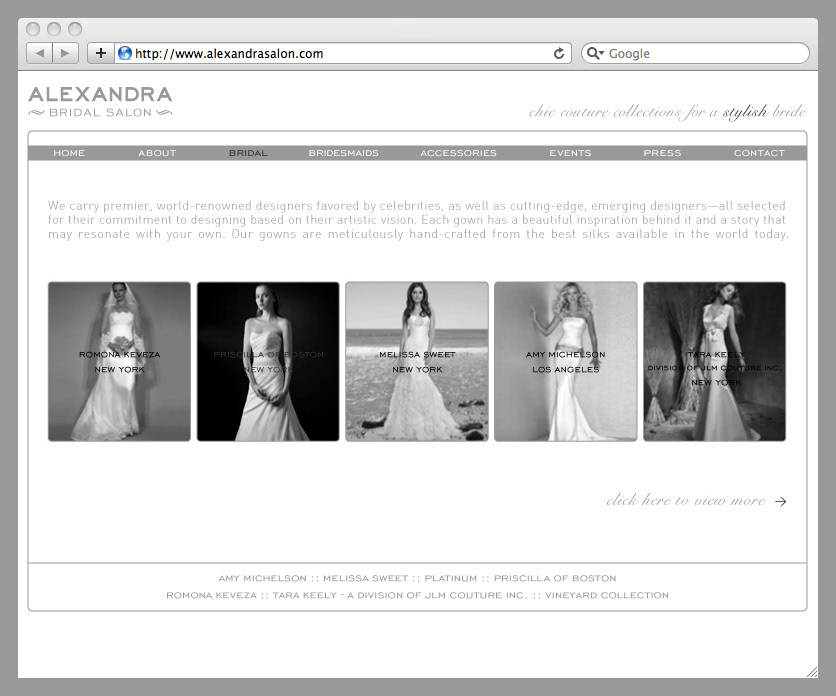This screenshot has height=696, width=836.
Task: Add bookmark with the plus button
Action: [x=101, y=53]
